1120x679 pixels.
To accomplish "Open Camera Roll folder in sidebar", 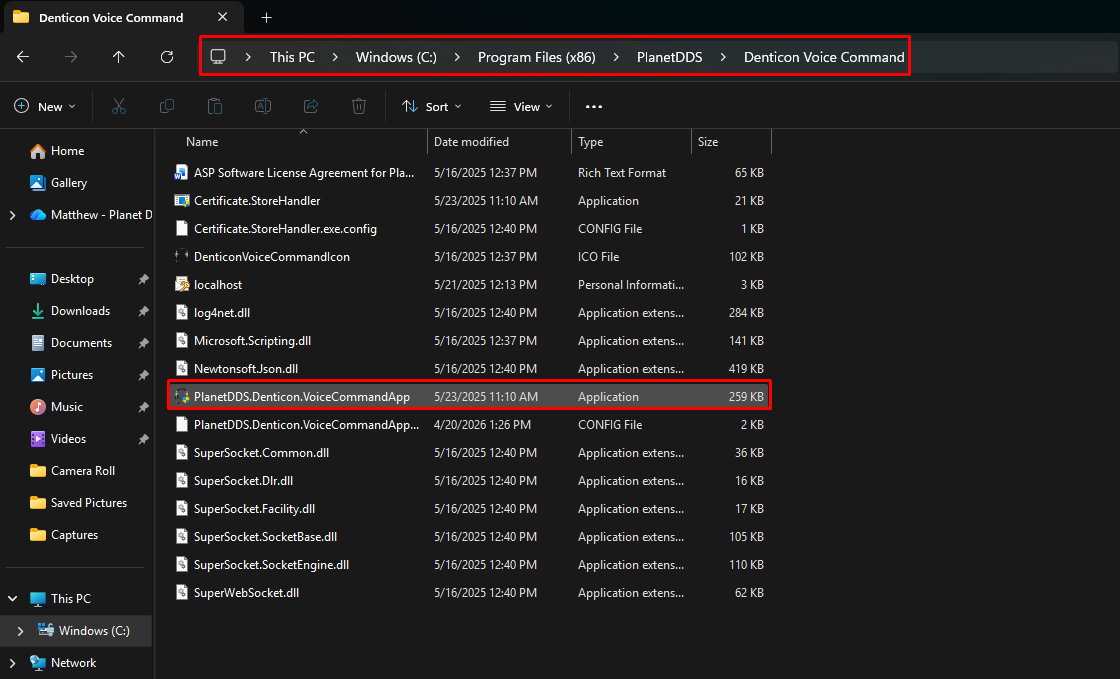I will click(x=72, y=471).
